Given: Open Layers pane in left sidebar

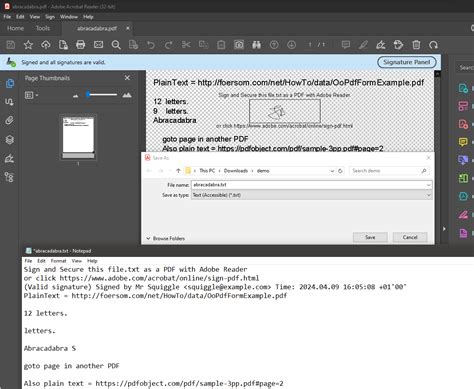Looking at the screenshot, I should tap(10, 139).
